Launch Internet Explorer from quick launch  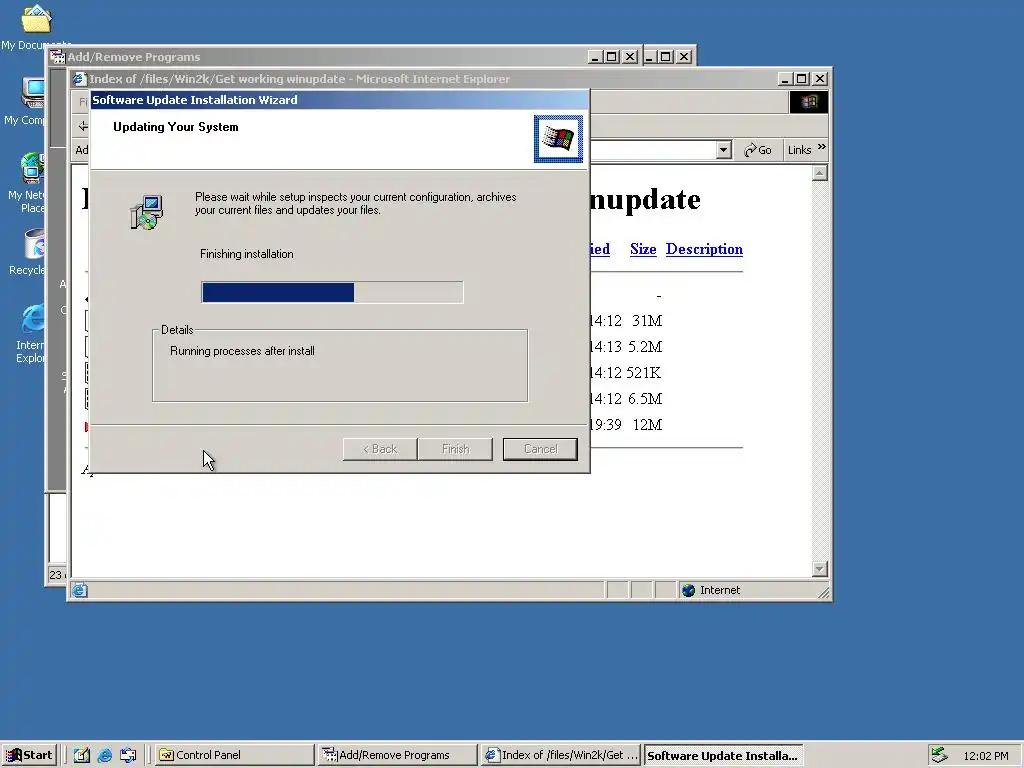[104, 755]
